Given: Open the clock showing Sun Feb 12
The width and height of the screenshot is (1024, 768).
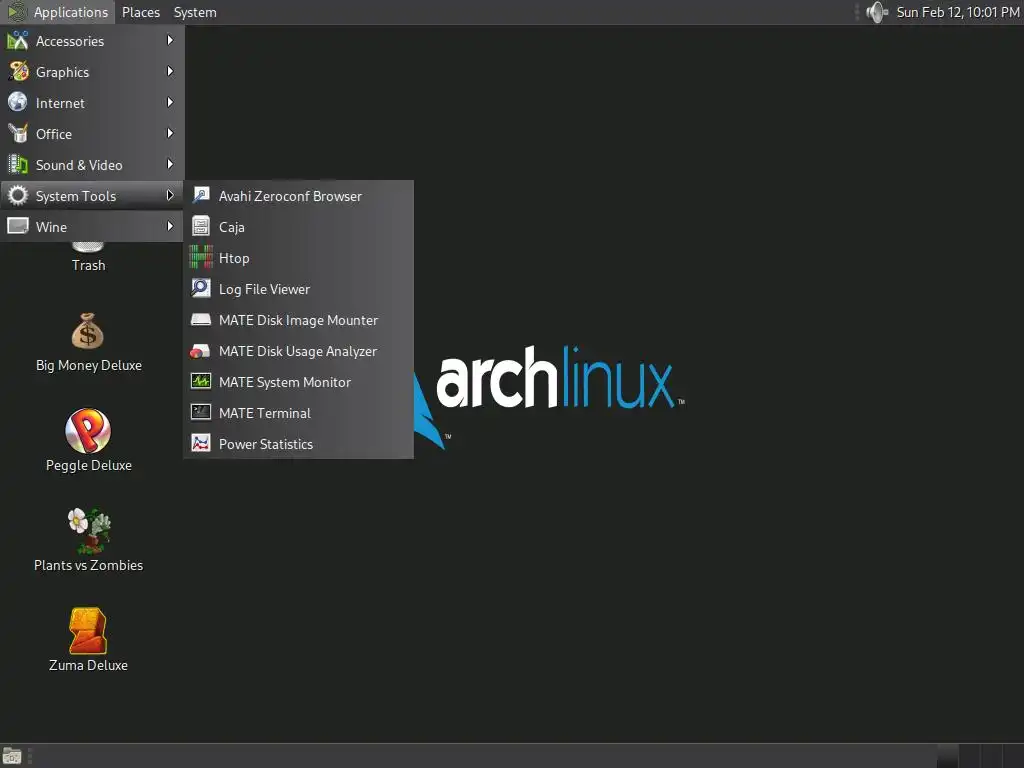Looking at the screenshot, I should pos(957,12).
